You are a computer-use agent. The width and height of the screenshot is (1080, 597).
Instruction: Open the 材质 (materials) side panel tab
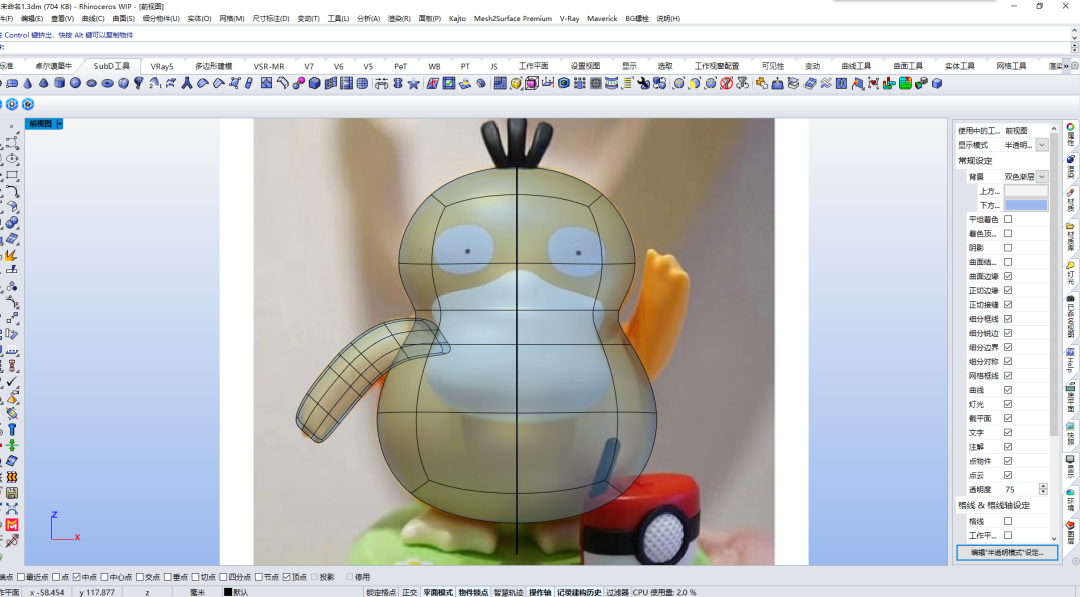coord(1070,200)
